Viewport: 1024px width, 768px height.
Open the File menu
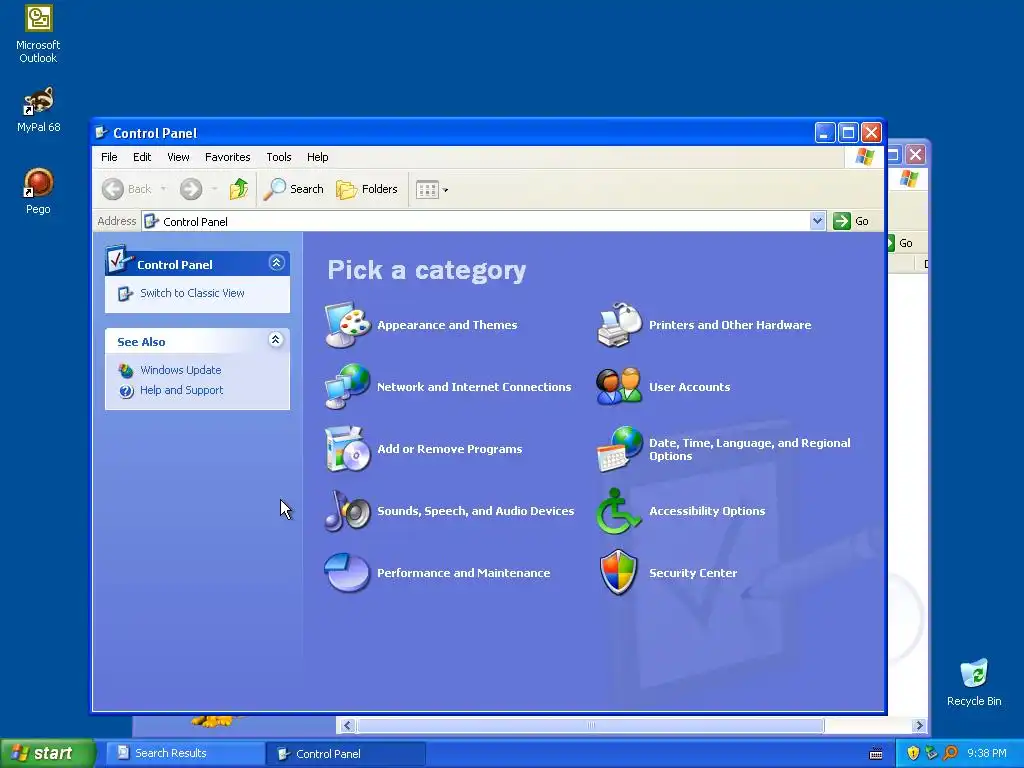tap(109, 157)
